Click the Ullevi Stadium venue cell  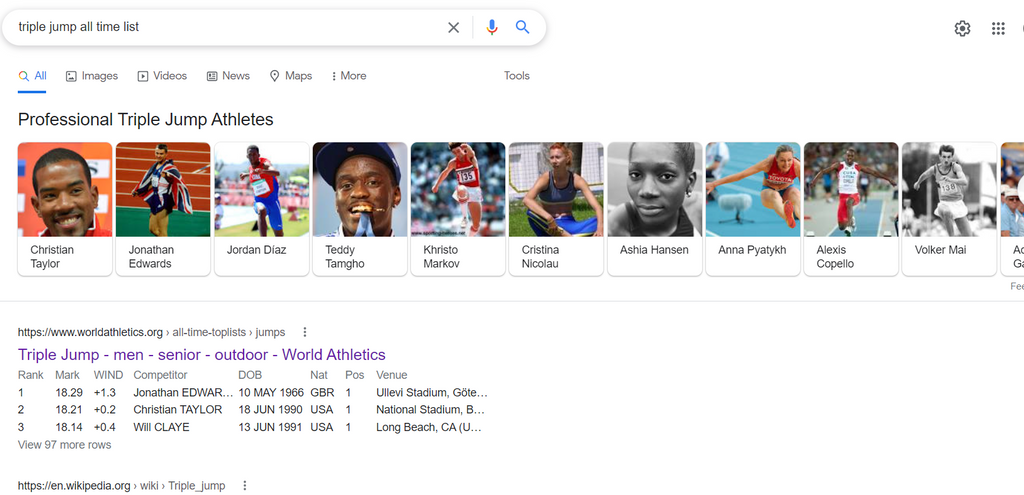432,392
